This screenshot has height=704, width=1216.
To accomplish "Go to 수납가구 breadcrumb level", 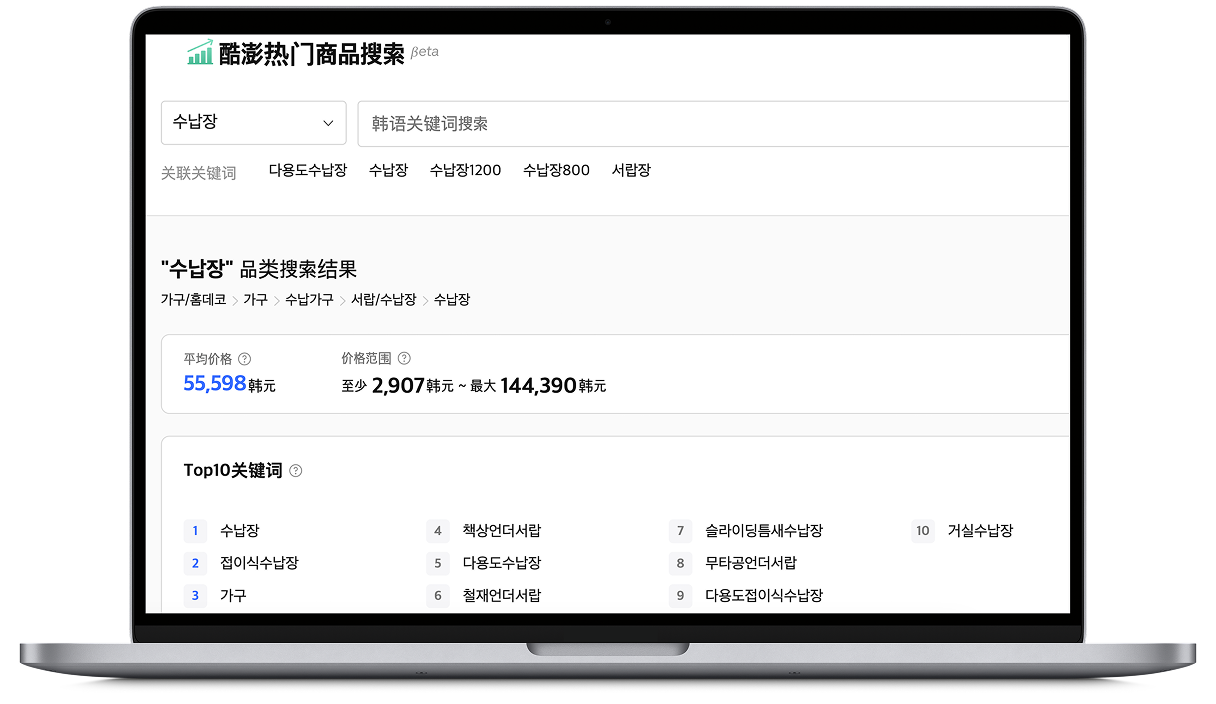I will point(309,300).
